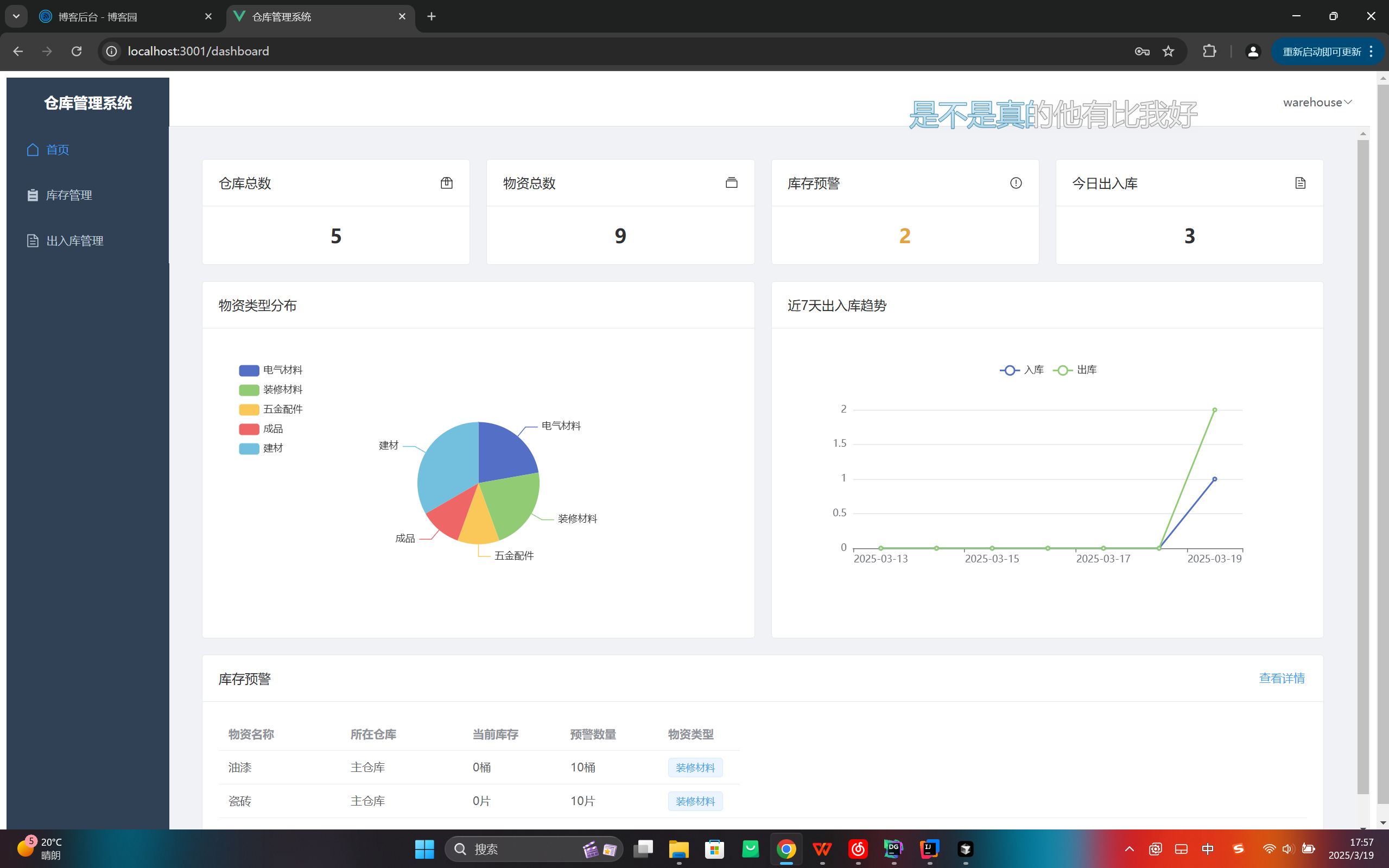Expand the warehouse user dropdown

coord(1317,103)
